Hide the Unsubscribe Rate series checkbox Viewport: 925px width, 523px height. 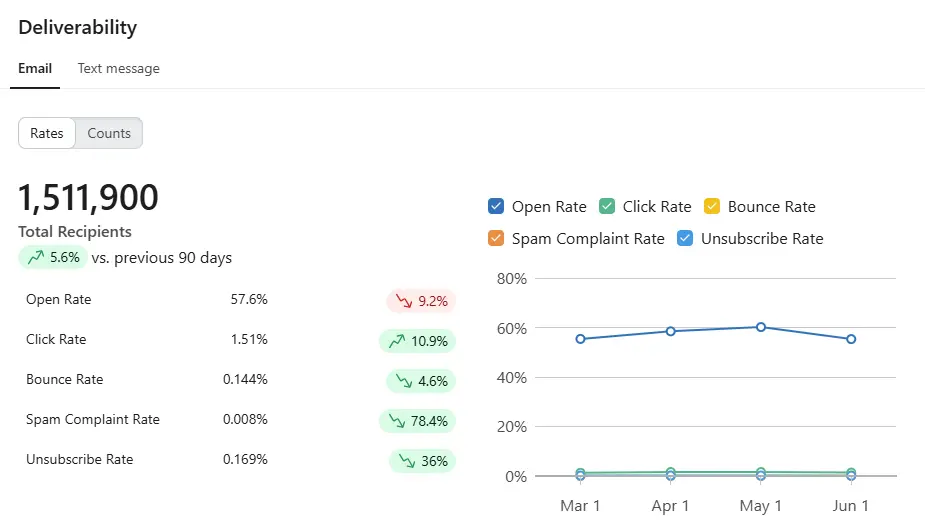coord(685,238)
